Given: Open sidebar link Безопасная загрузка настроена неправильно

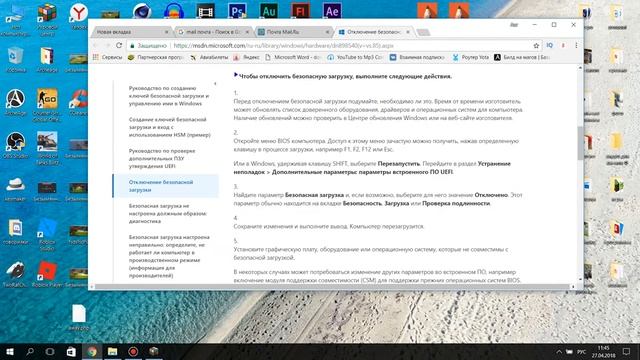Looking at the screenshot, I should [169, 256].
